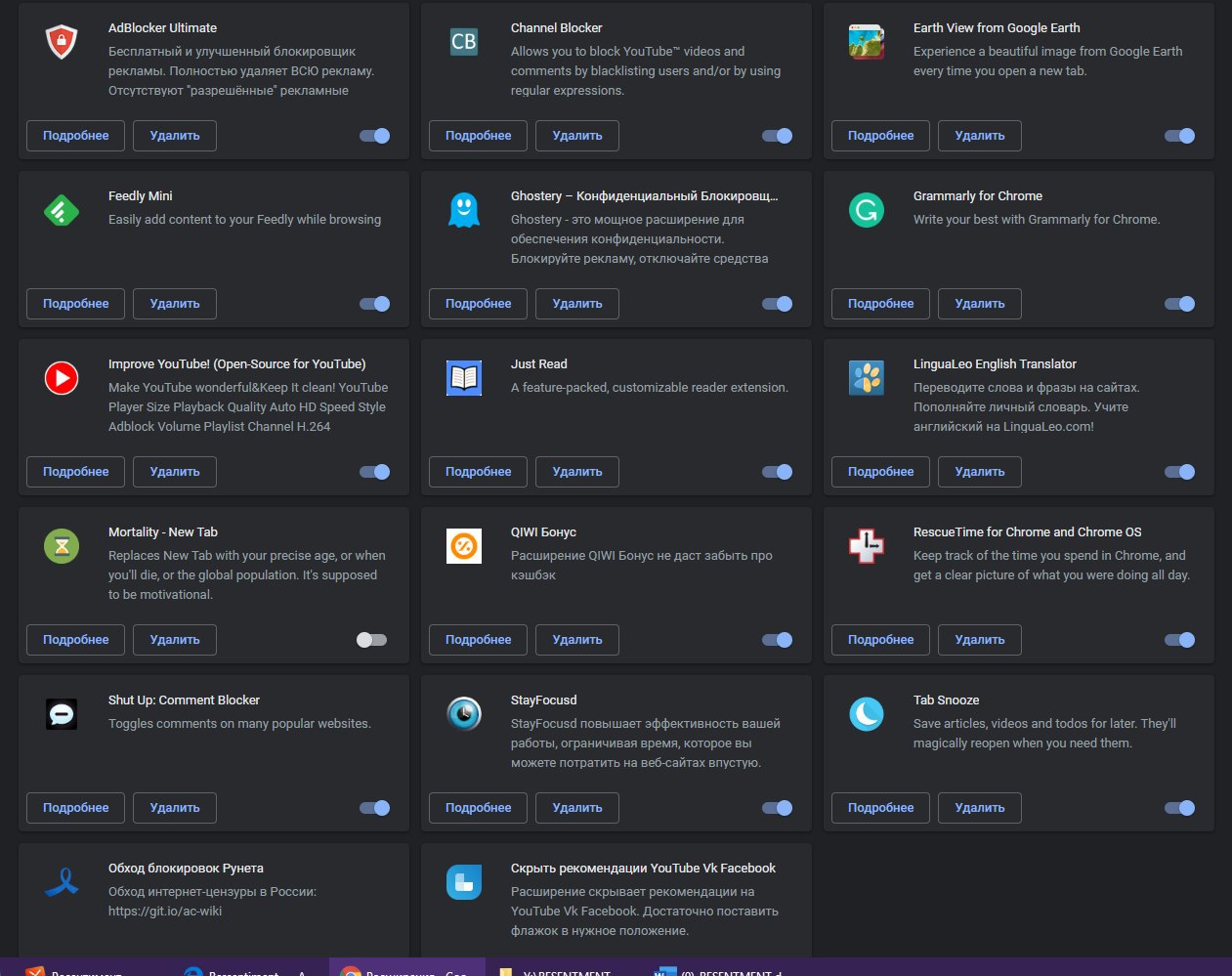The width and height of the screenshot is (1232, 976).
Task: Click the 'RescueTime for Chrome and Chrome OS' title
Action: pyautogui.click(x=1027, y=532)
